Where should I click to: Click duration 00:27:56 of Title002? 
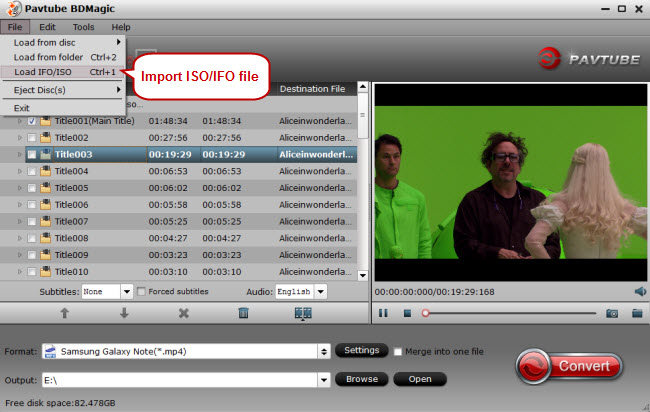click(x=168, y=138)
